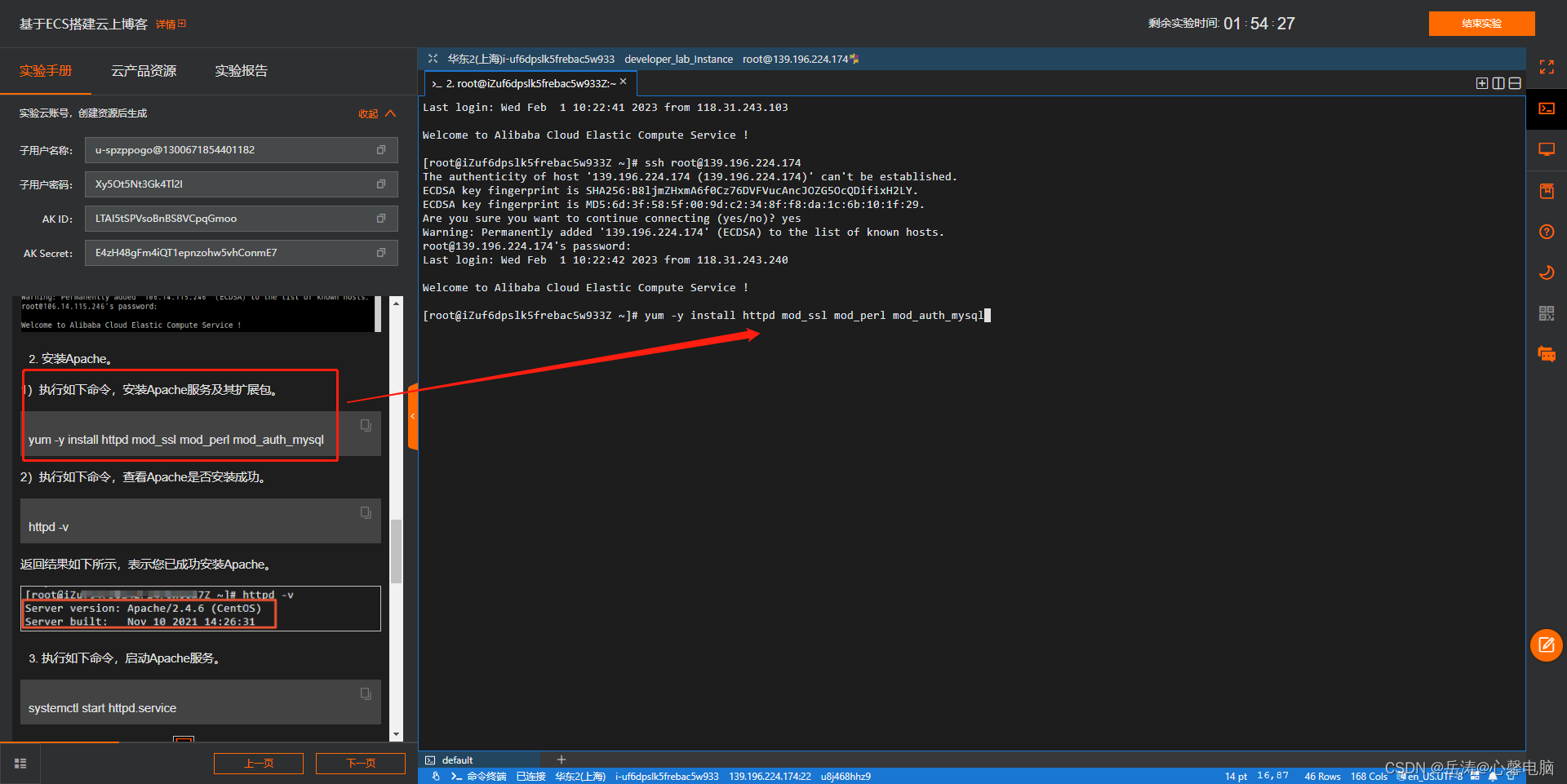Click the terminal prompt line with yum command

pyautogui.click(x=706, y=316)
